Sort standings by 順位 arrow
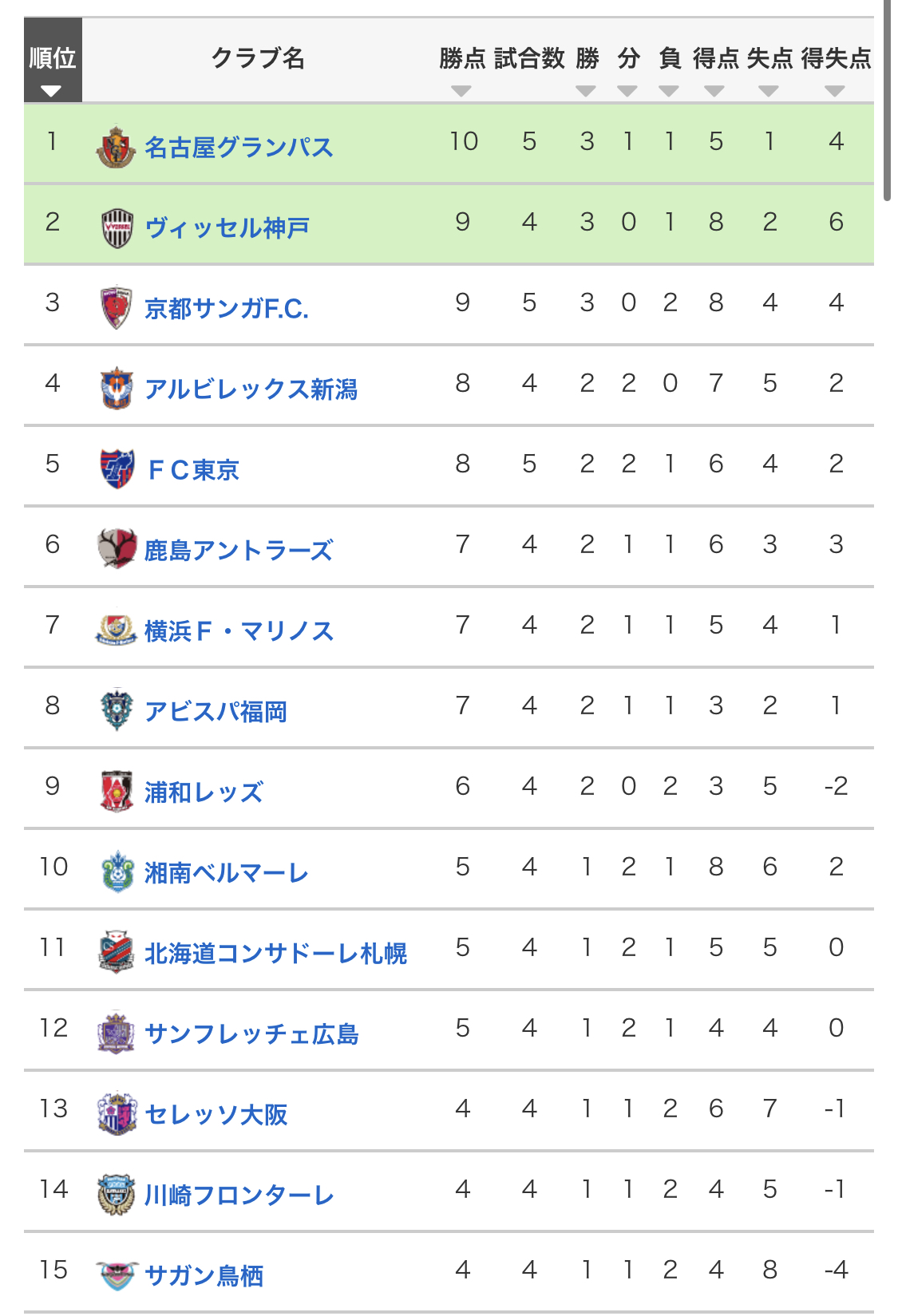 tap(52, 91)
